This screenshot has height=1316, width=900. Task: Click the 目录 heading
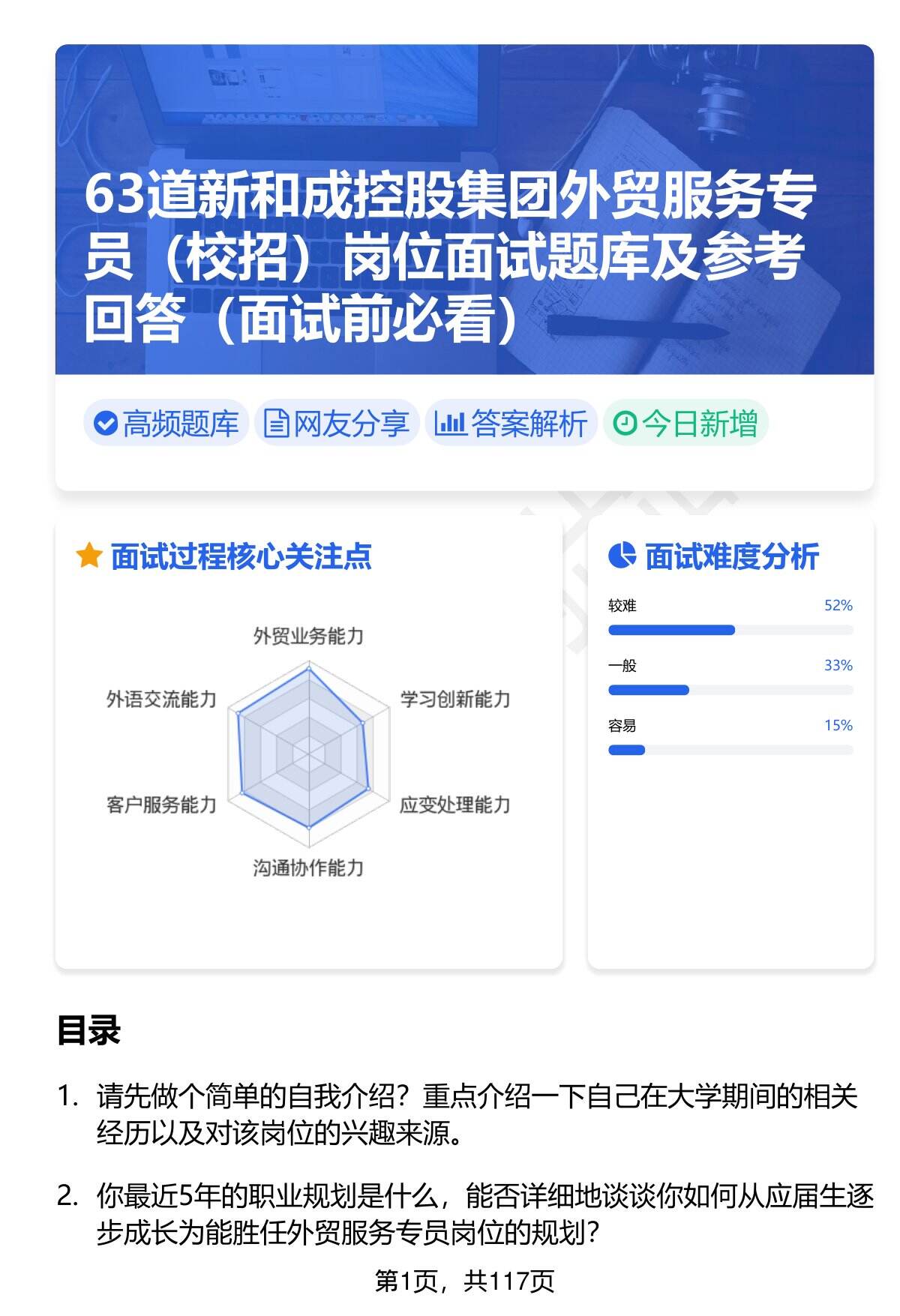click(88, 1030)
